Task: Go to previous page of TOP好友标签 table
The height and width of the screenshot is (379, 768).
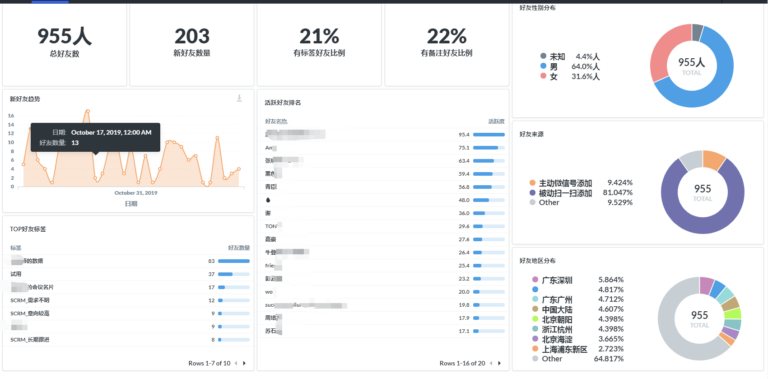Action: point(236,363)
